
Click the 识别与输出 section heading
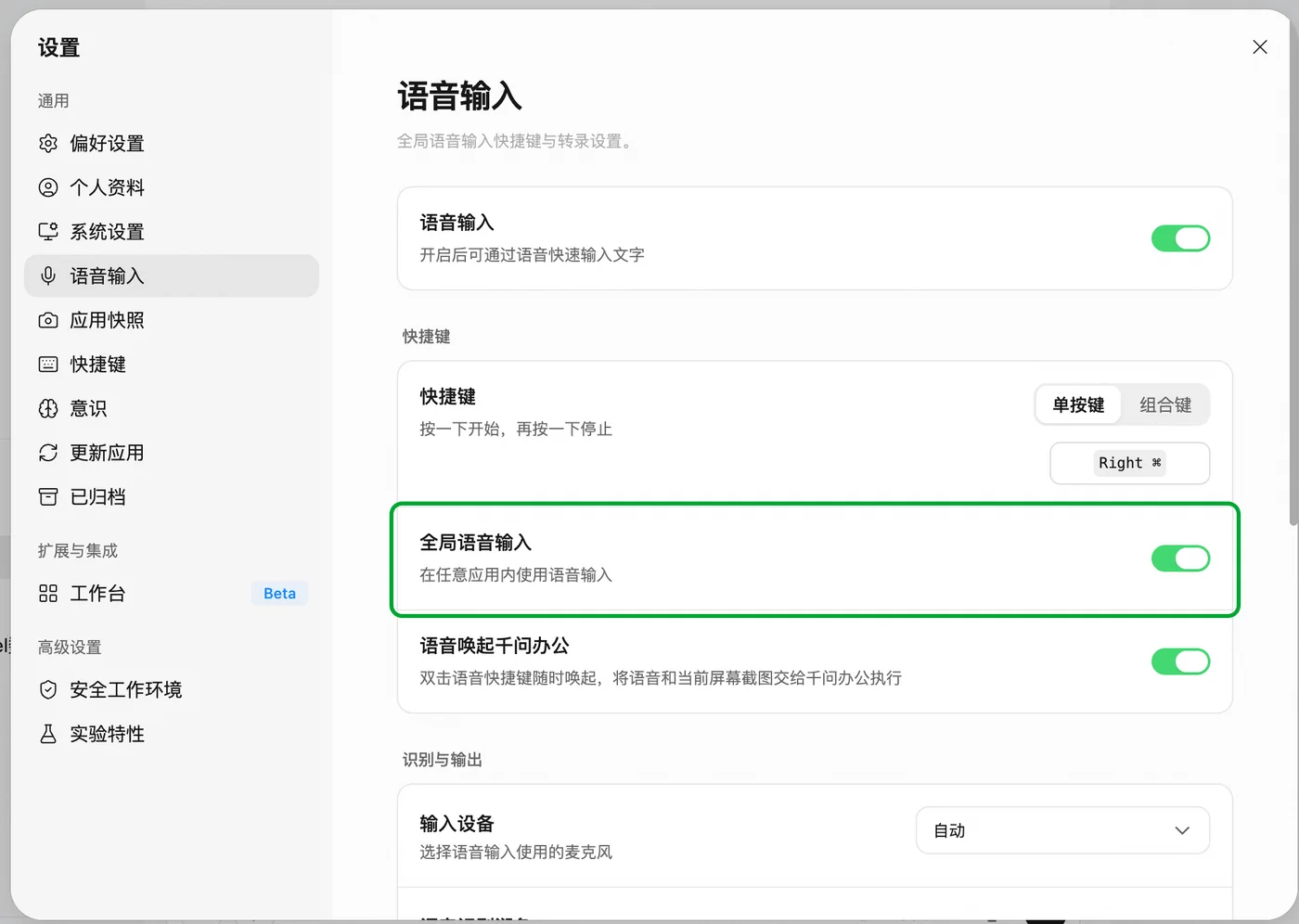(443, 760)
